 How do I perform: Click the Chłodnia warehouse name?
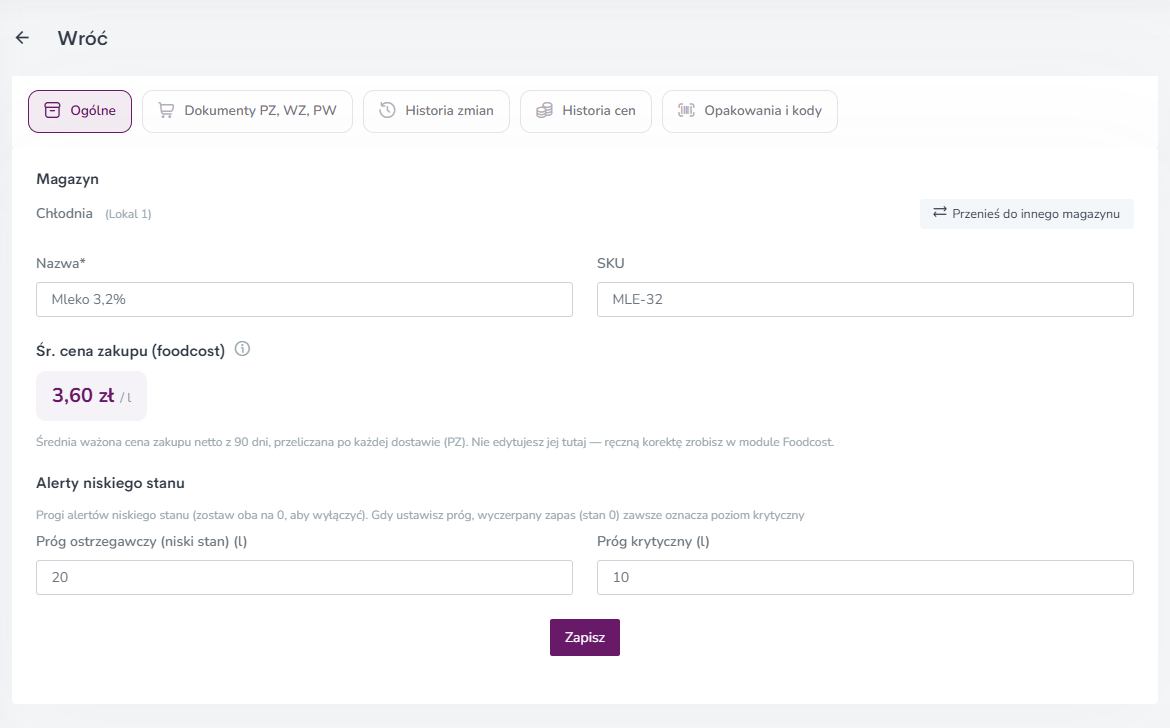click(x=64, y=213)
